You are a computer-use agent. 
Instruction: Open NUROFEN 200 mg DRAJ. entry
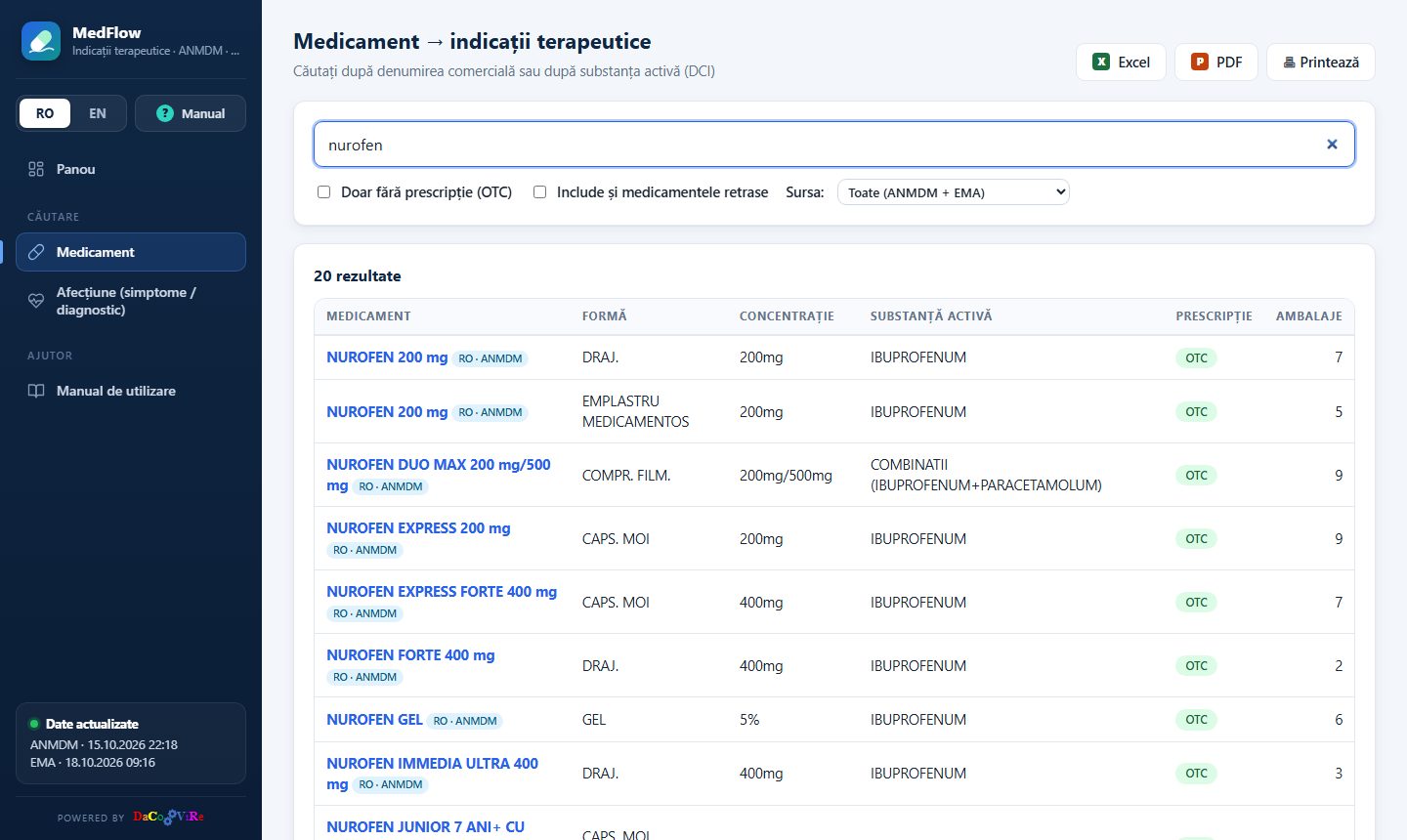(387, 357)
